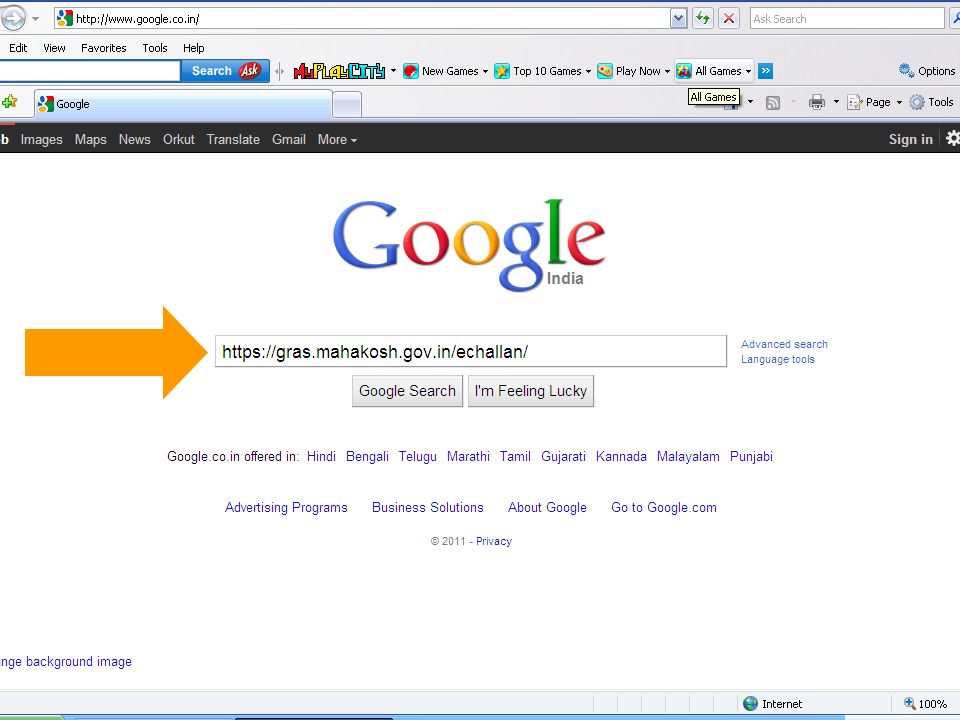Click the Go to Google.com link
The width and height of the screenshot is (960, 720).
tap(664, 508)
